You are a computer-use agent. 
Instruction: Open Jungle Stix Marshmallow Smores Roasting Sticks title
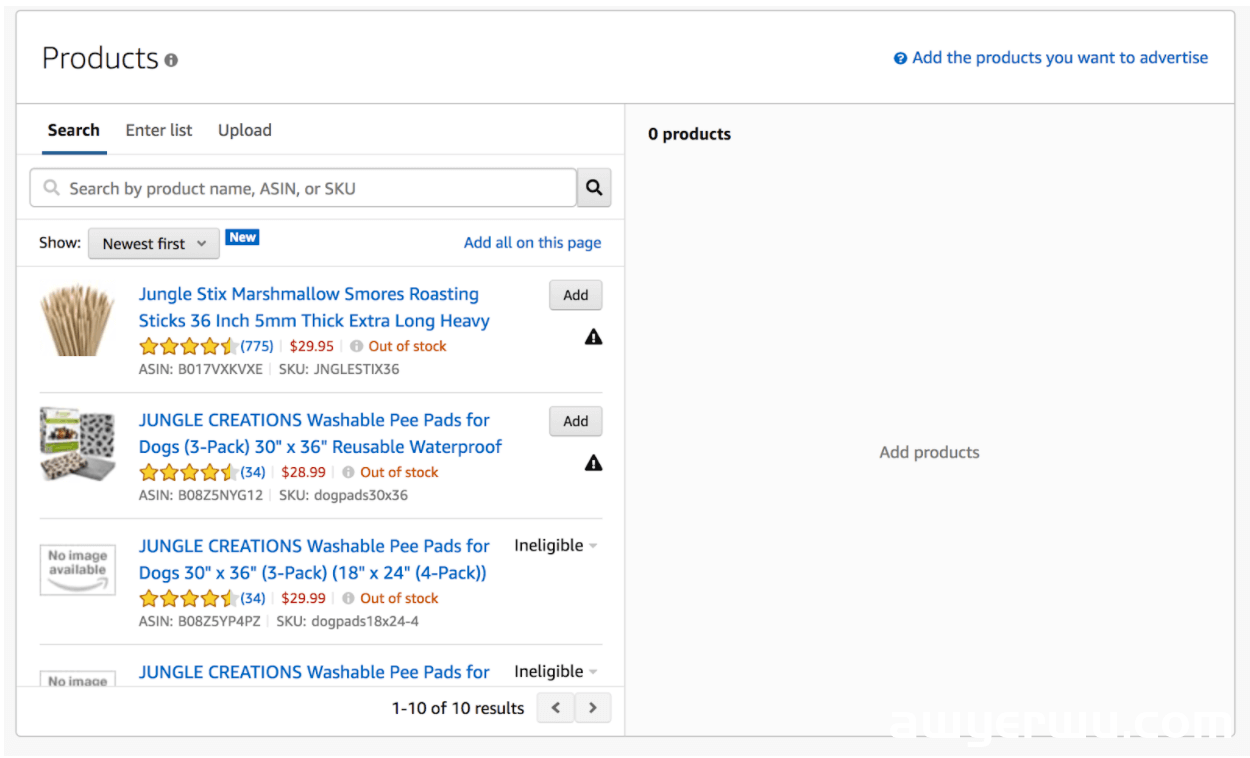pos(314,307)
